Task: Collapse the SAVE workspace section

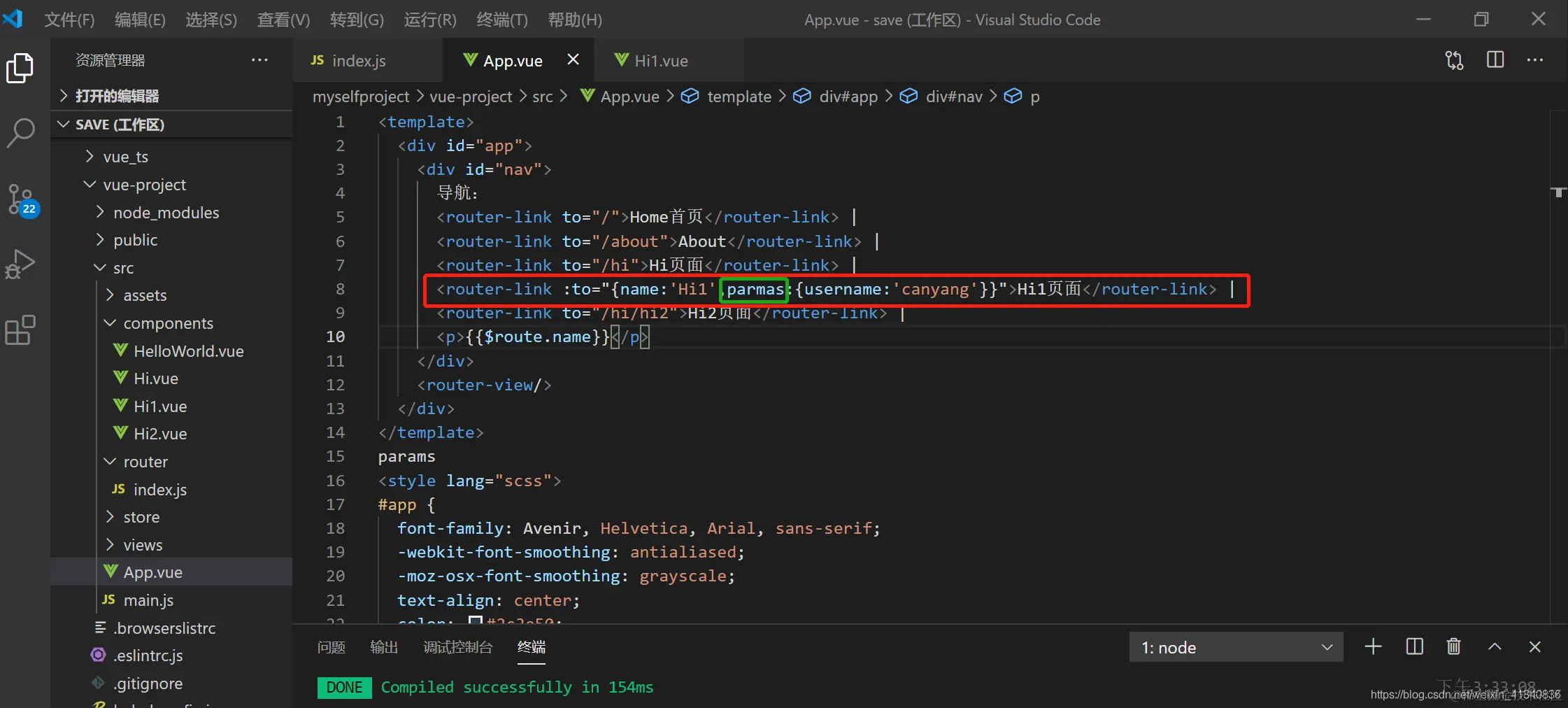Action: tap(120, 125)
